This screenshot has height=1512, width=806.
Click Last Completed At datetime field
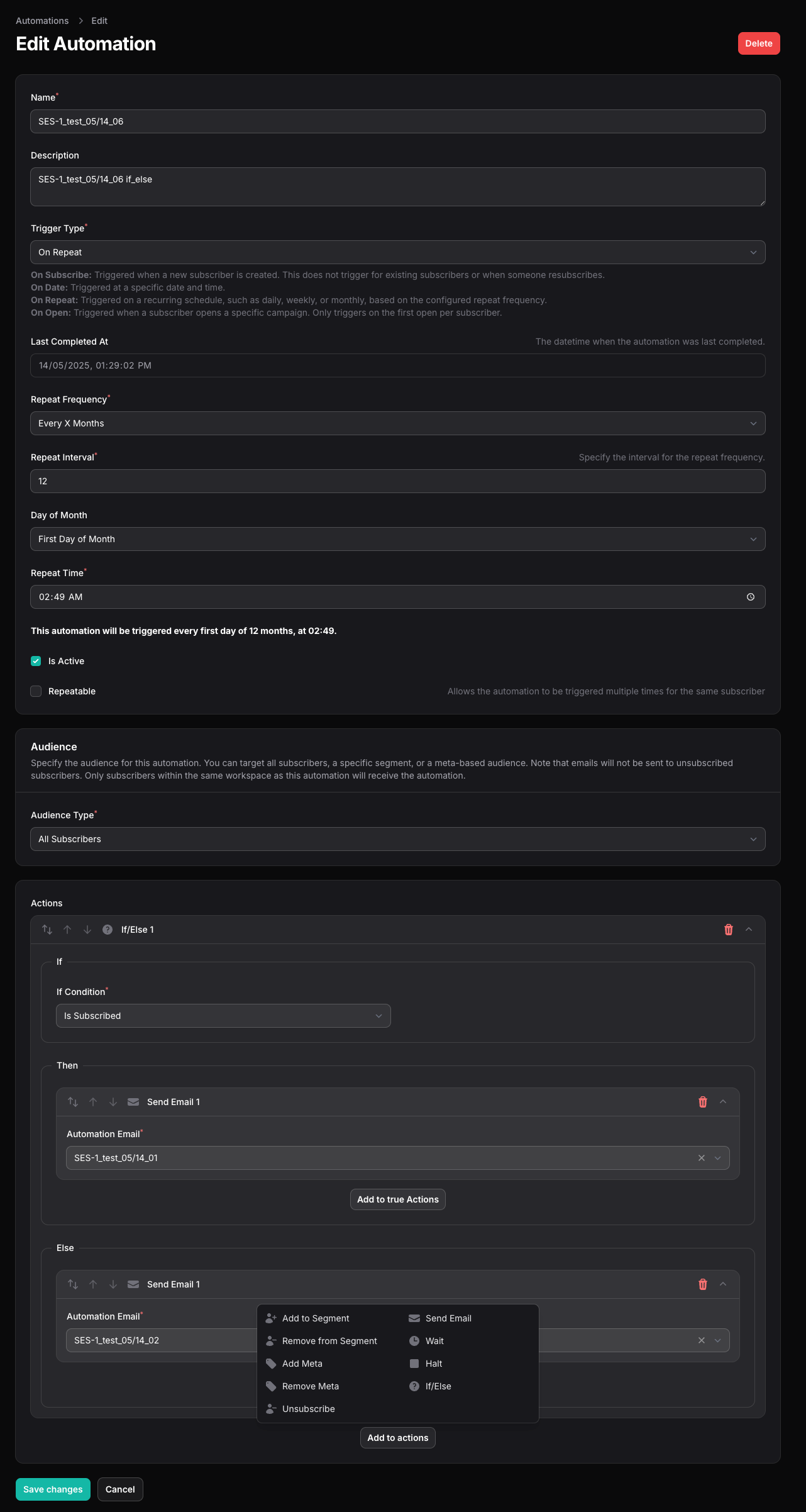click(398, 365)
